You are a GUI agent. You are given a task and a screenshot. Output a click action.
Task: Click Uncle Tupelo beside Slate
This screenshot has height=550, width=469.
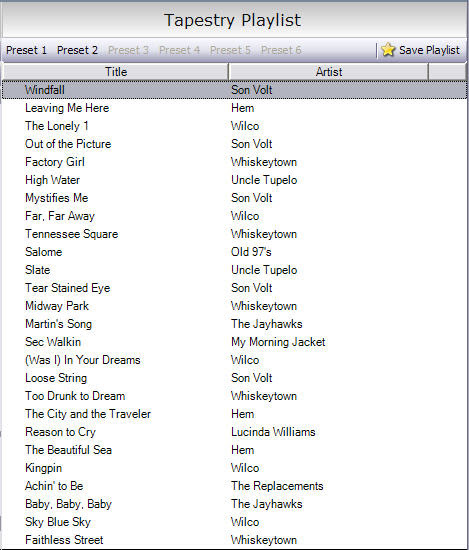264,270
